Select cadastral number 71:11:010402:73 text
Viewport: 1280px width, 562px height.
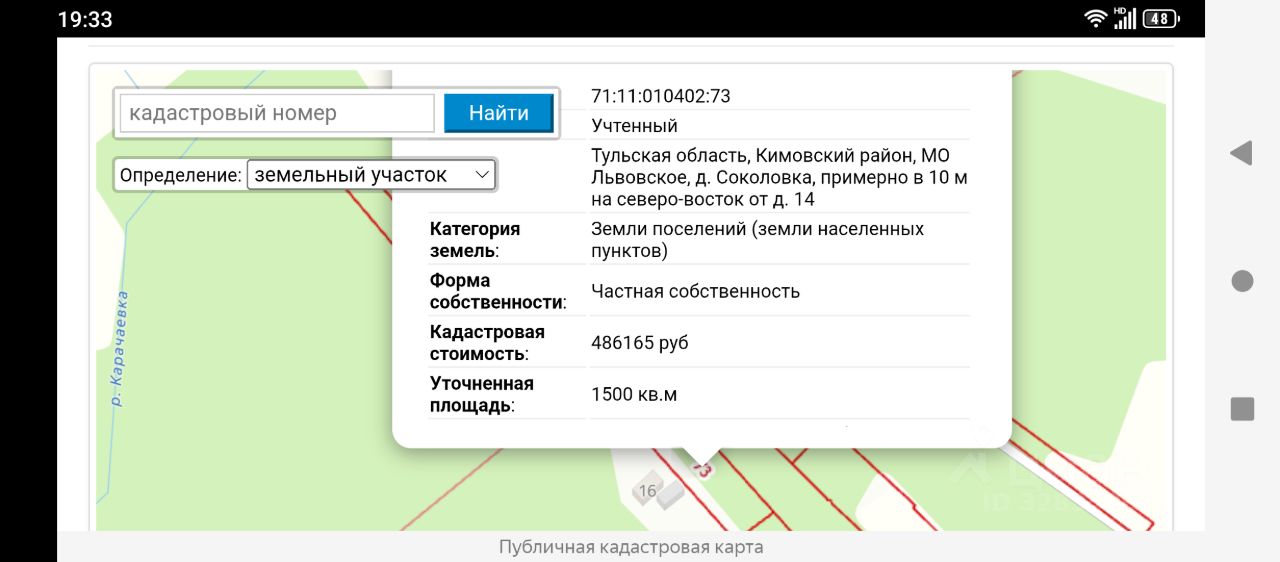pyautogui.click(x=661, y=96)
